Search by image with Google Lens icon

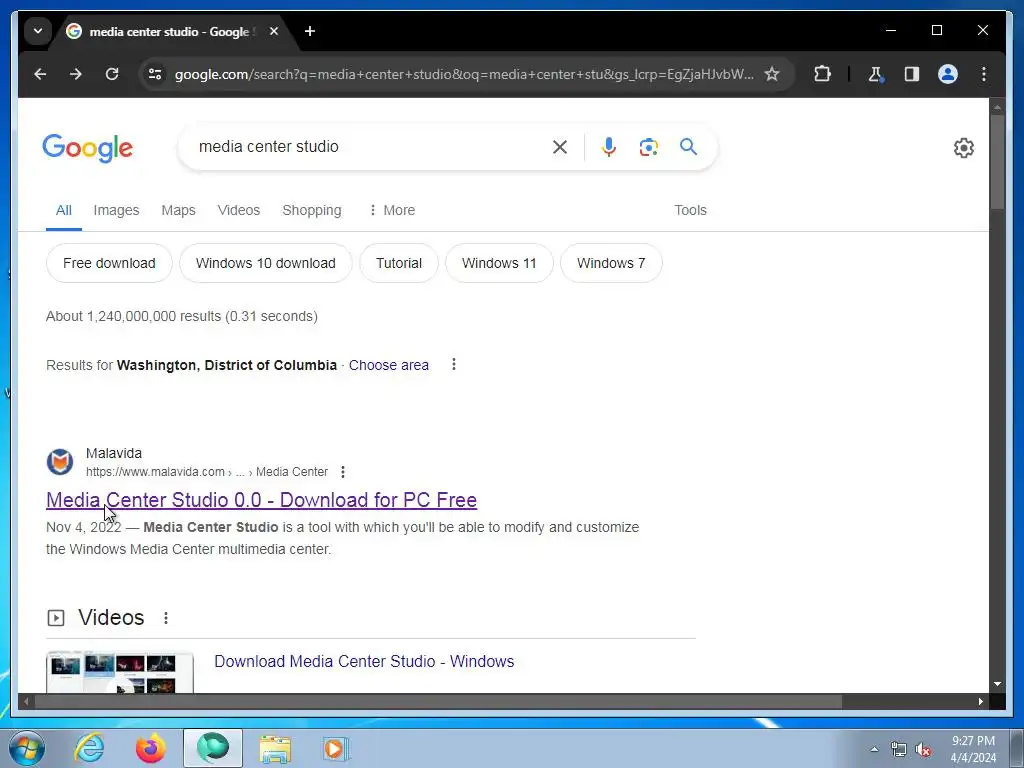coord(648,147)
